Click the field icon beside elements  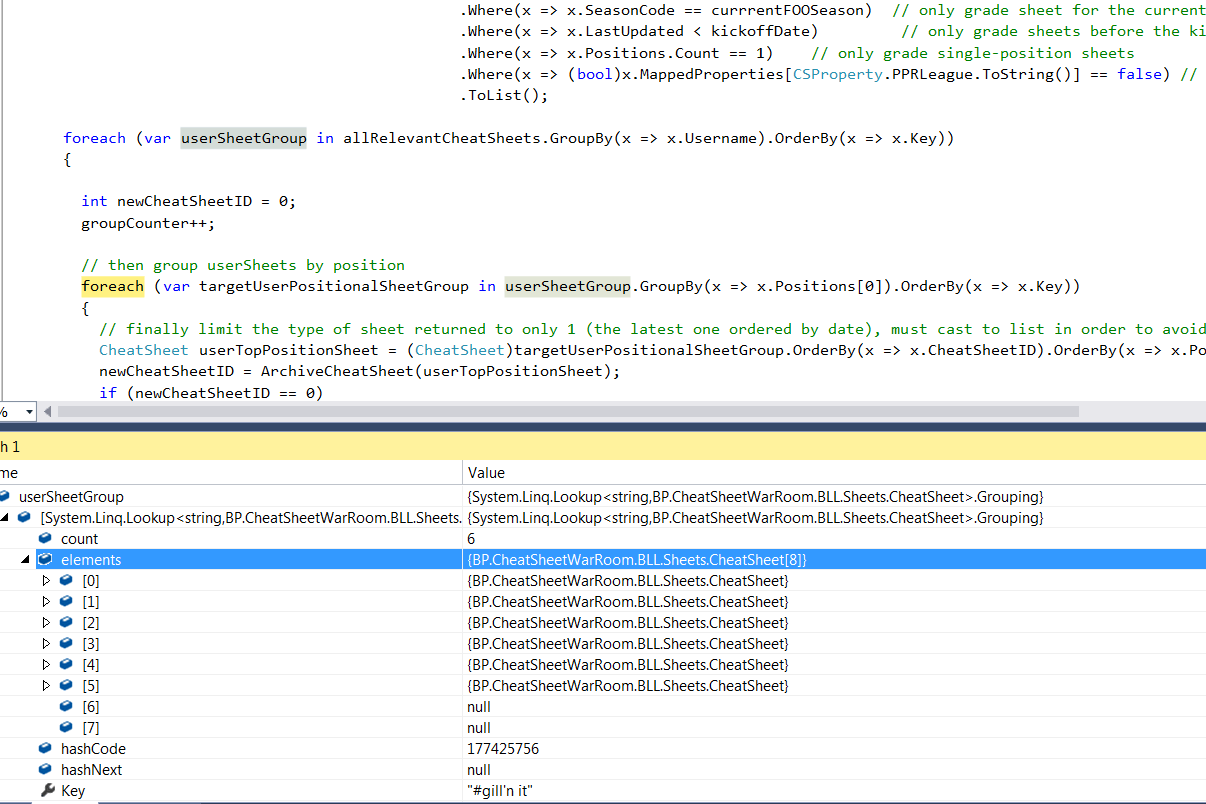point(46,560)
